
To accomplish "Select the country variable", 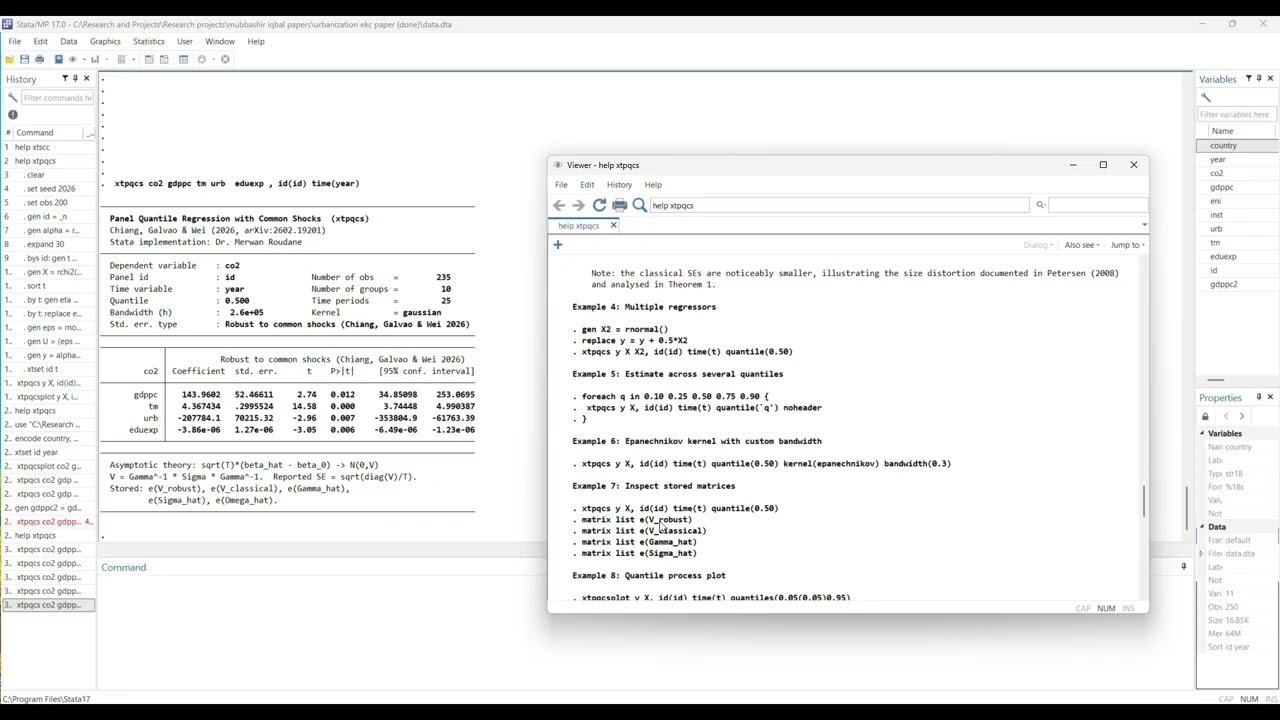I will (1236, 146).
